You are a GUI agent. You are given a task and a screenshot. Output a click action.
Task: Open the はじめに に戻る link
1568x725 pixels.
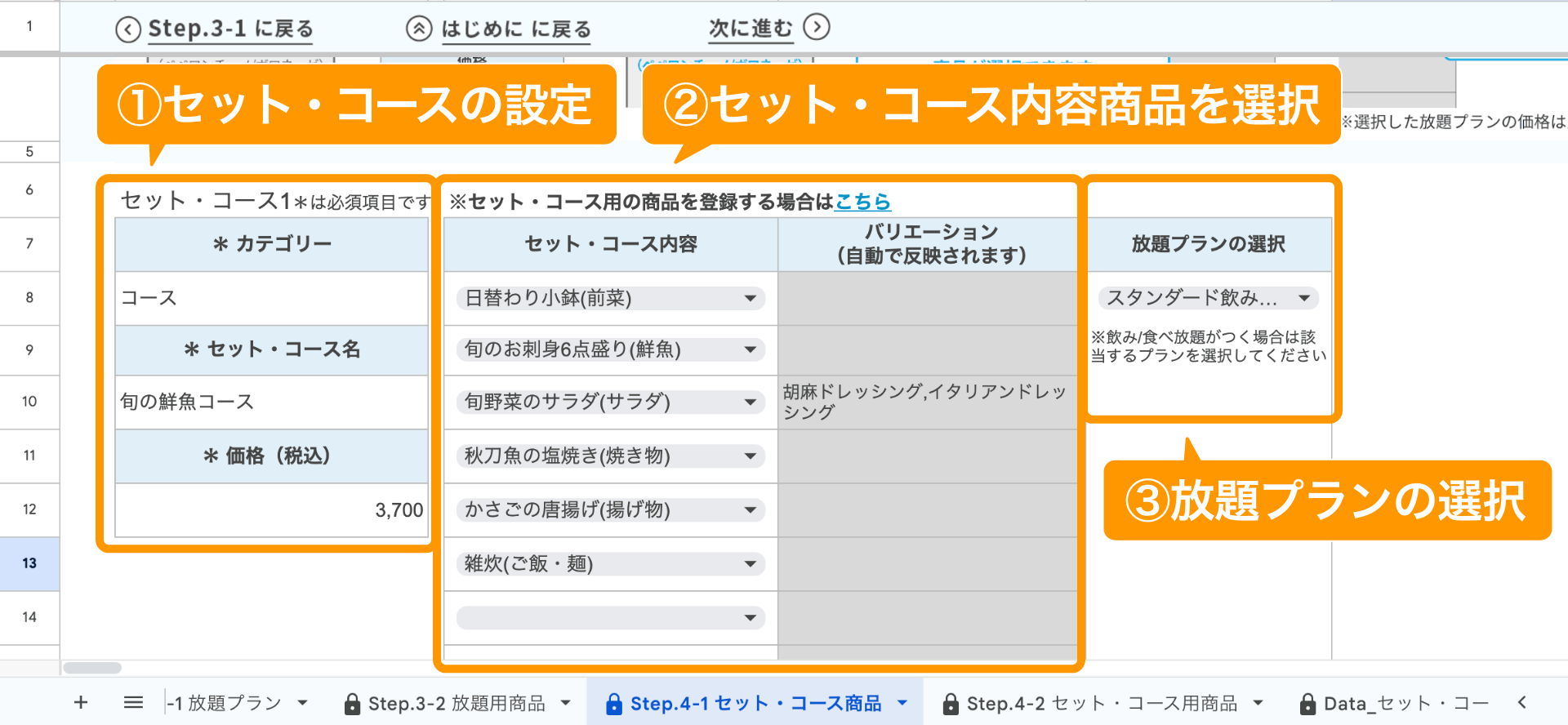516,29
